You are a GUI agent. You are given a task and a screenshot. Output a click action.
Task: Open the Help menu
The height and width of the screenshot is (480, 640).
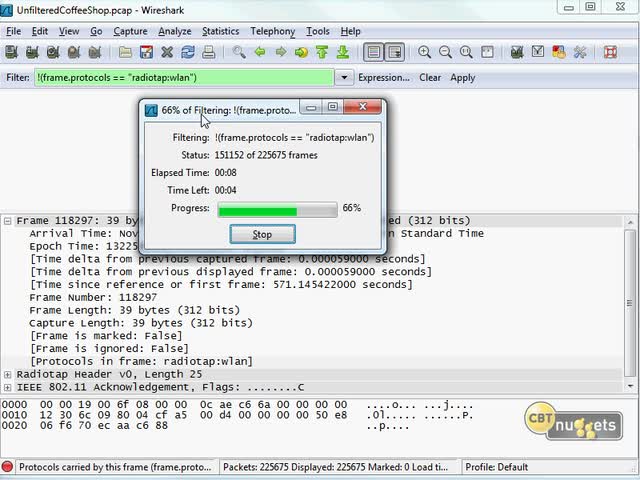pyautogui.click(x=351, y=31)
